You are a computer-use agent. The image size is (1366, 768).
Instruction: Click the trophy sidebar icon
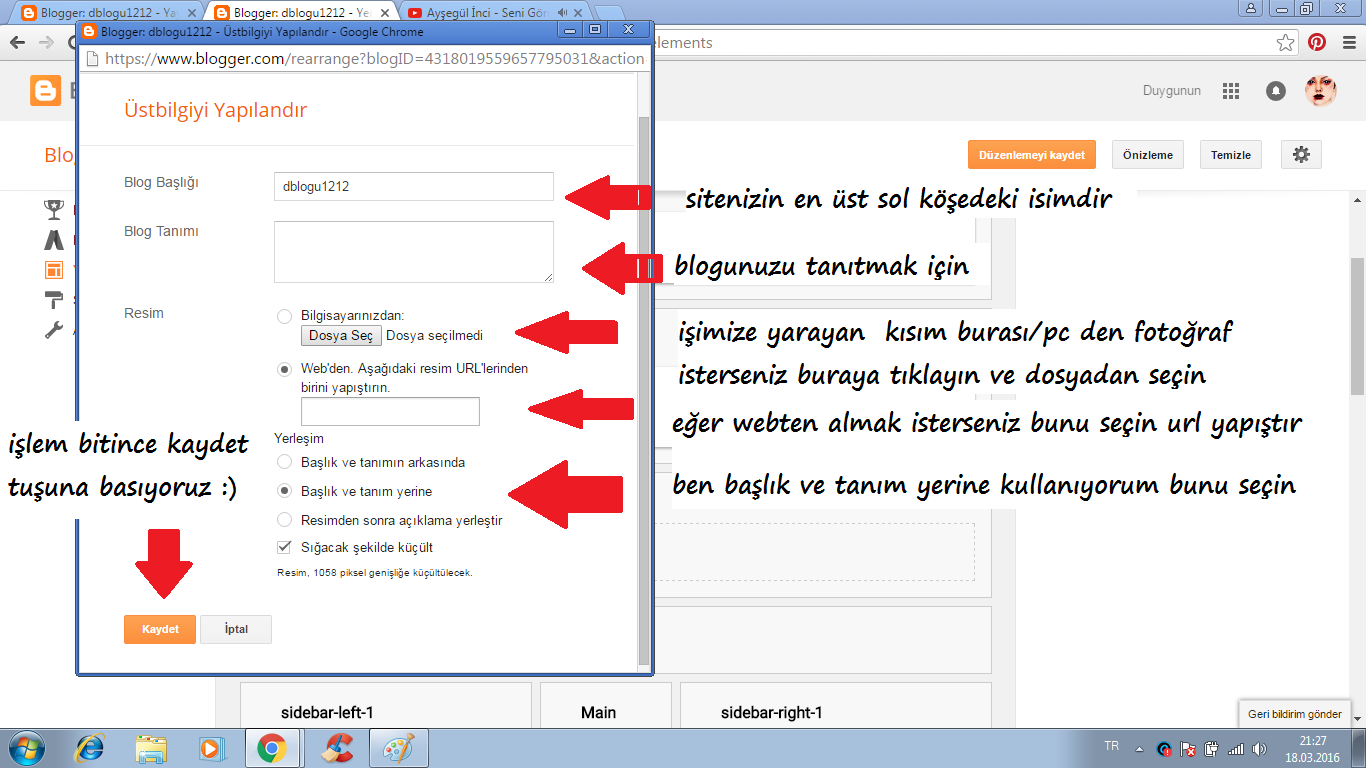(x=54, y=209)
